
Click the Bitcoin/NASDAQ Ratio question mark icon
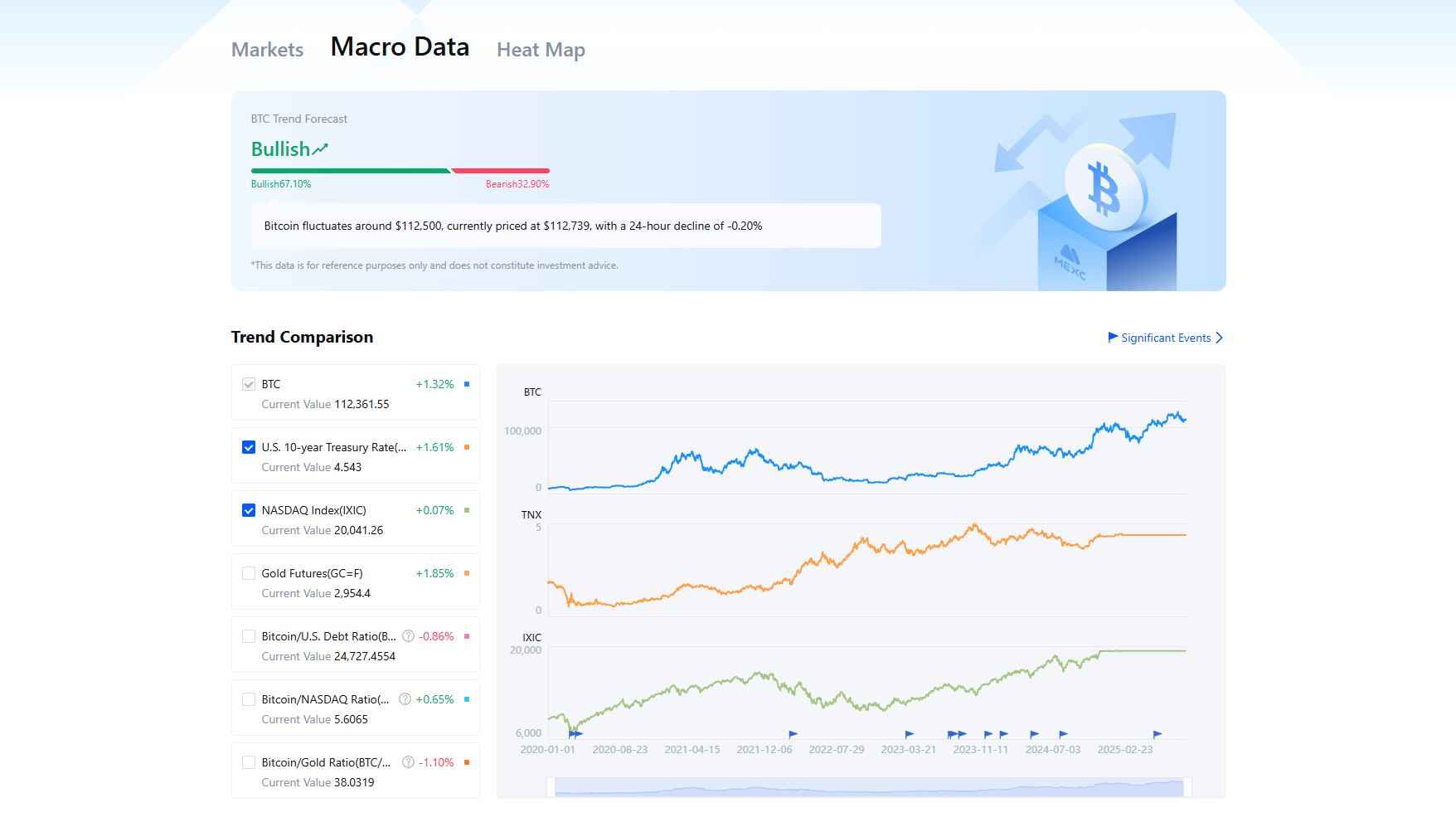pos(405,699)
